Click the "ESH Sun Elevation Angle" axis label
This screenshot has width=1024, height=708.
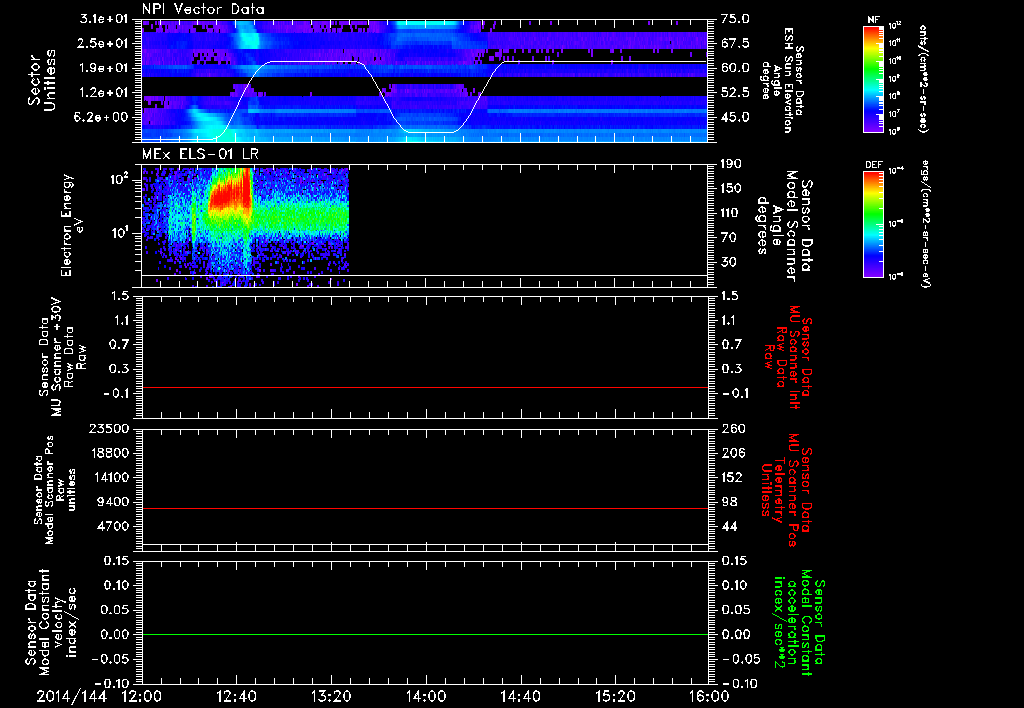pos(782,80)
